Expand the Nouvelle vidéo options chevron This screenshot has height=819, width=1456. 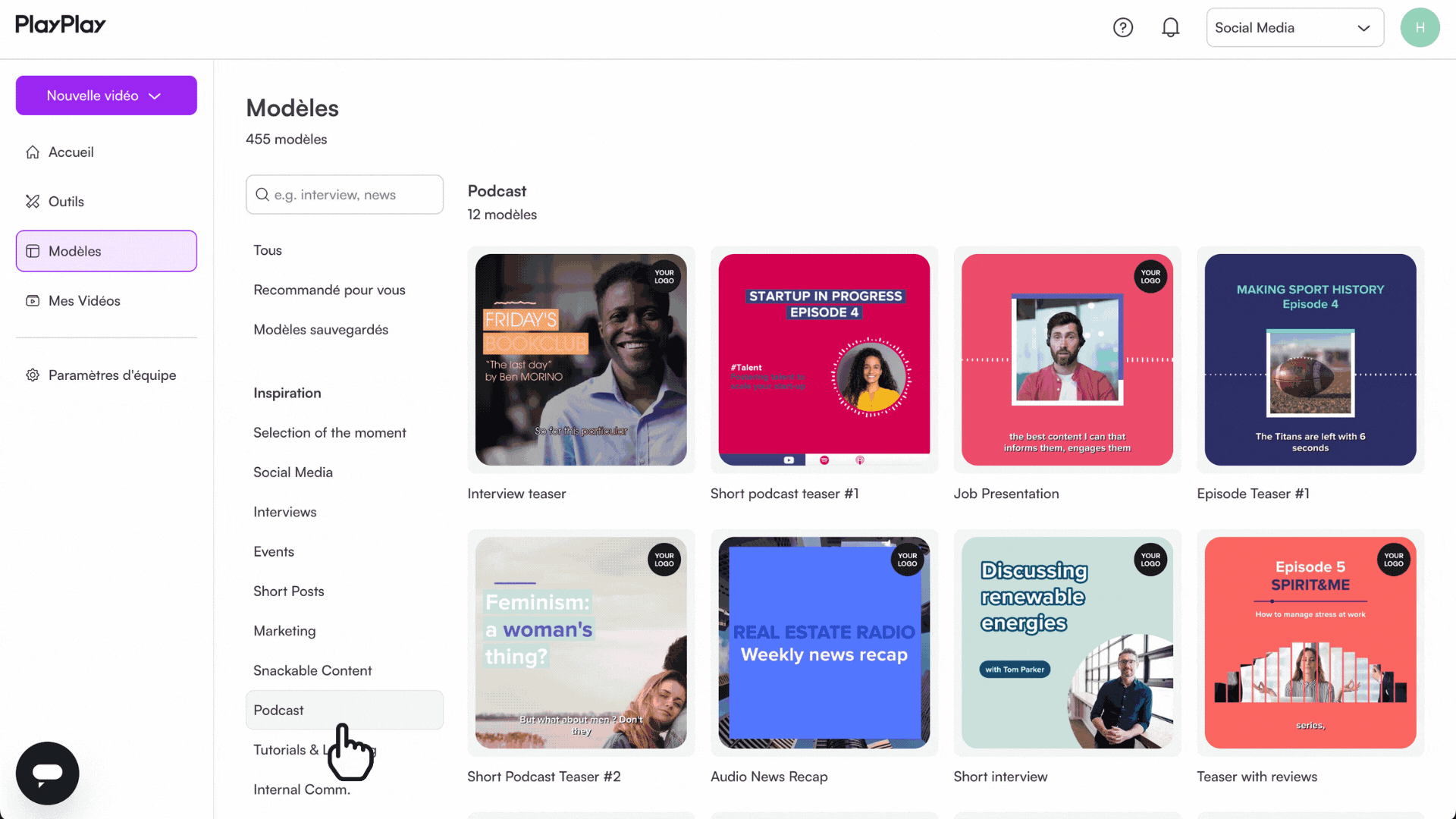[155, 96]
